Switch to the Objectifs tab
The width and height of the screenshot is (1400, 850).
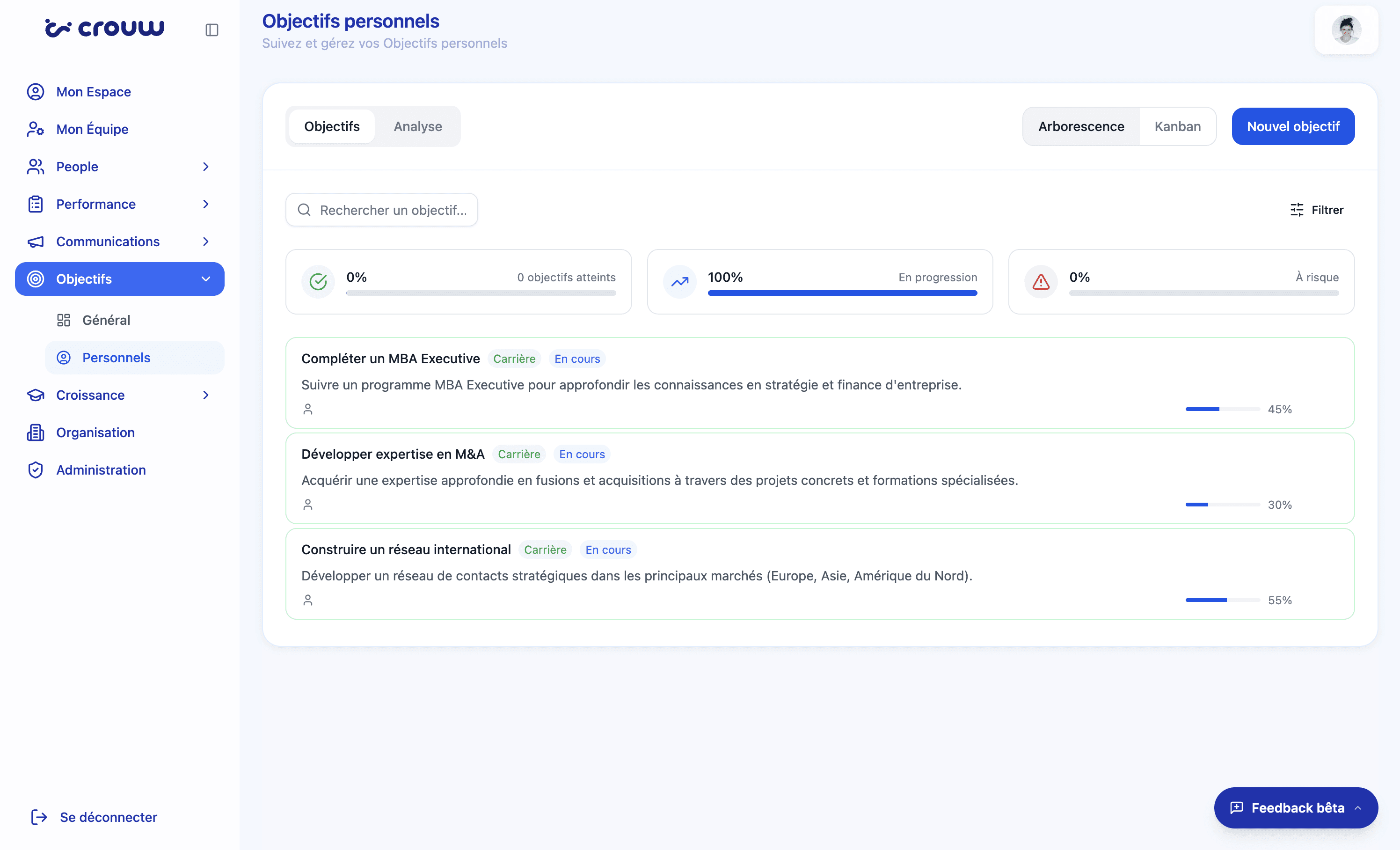point(332,126)
